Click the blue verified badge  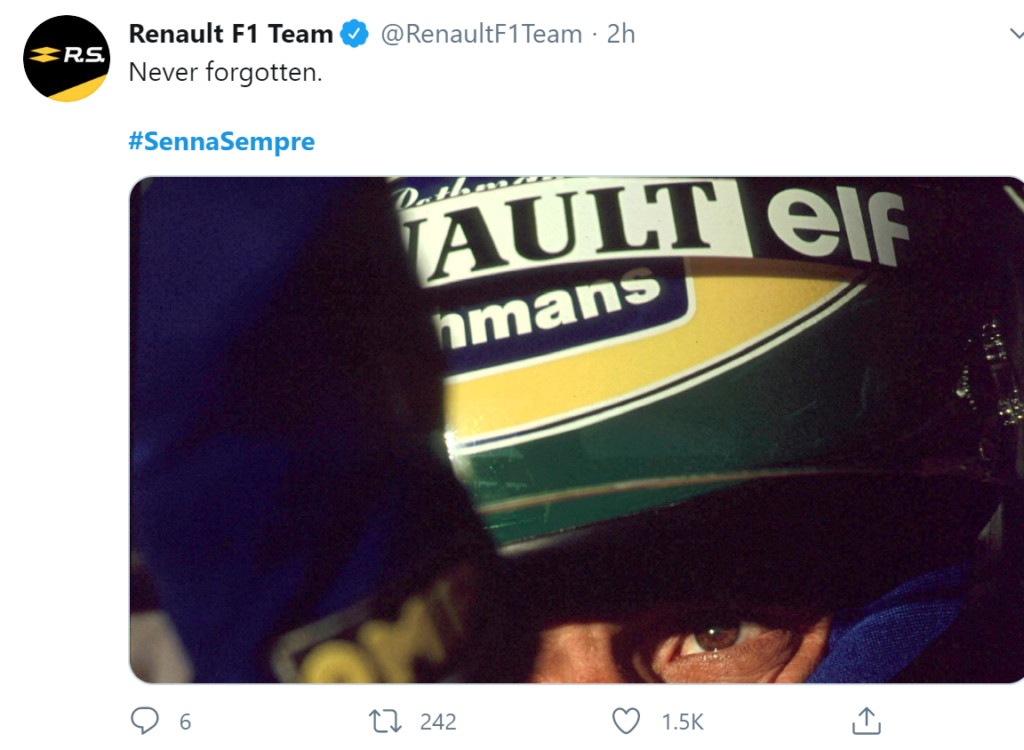click(x=352, y=32)
